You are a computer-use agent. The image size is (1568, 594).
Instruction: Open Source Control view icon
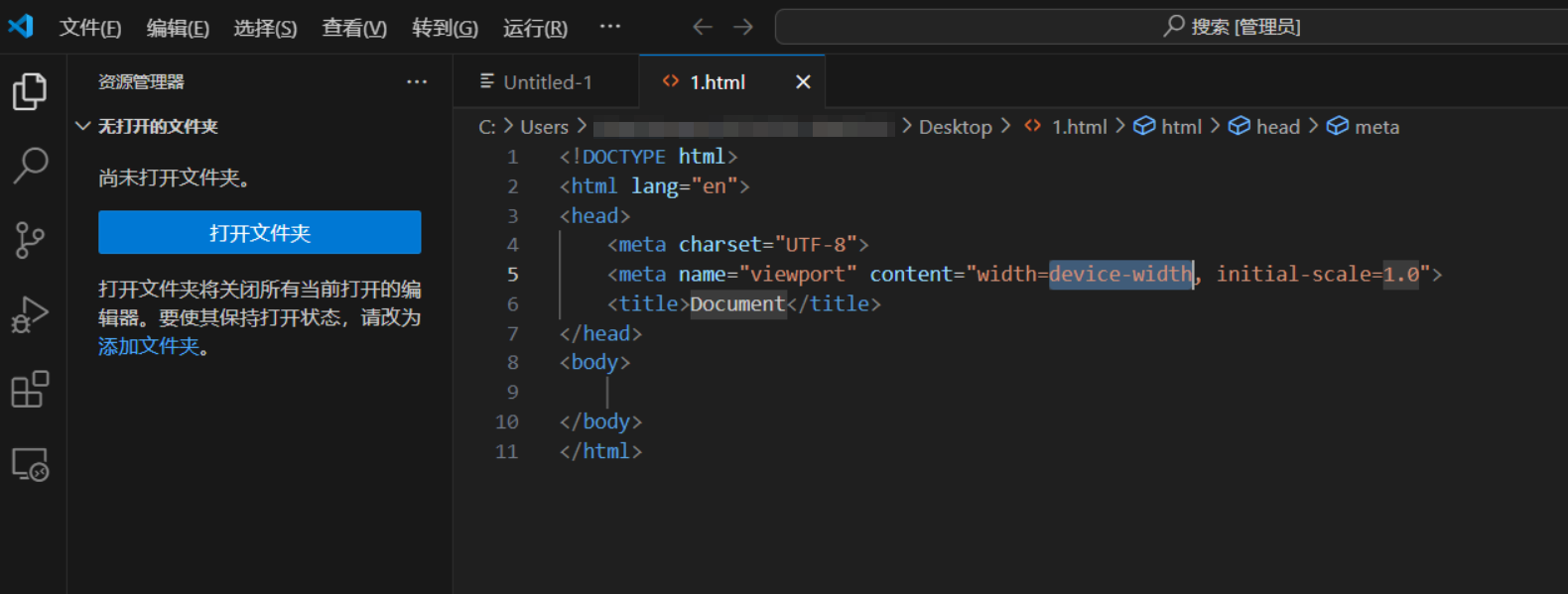30,240
